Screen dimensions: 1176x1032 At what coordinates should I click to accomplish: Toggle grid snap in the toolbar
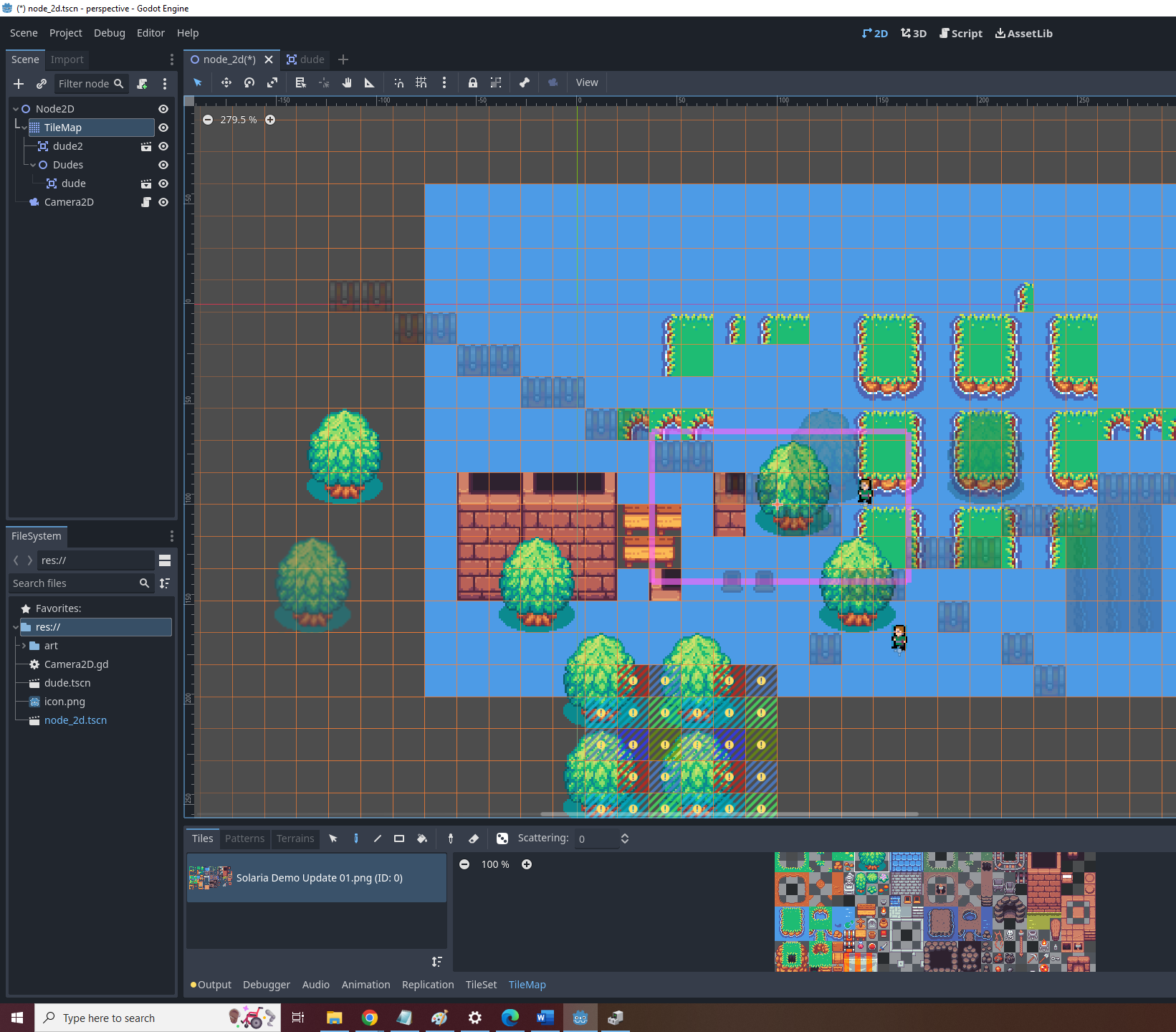click(421, 82)
